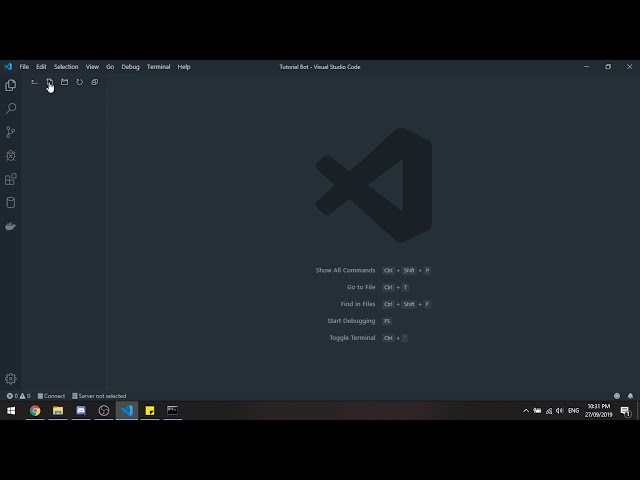640x480 pixels.
Task: Click the Show All Commands text
Action: tap(345, 270)
